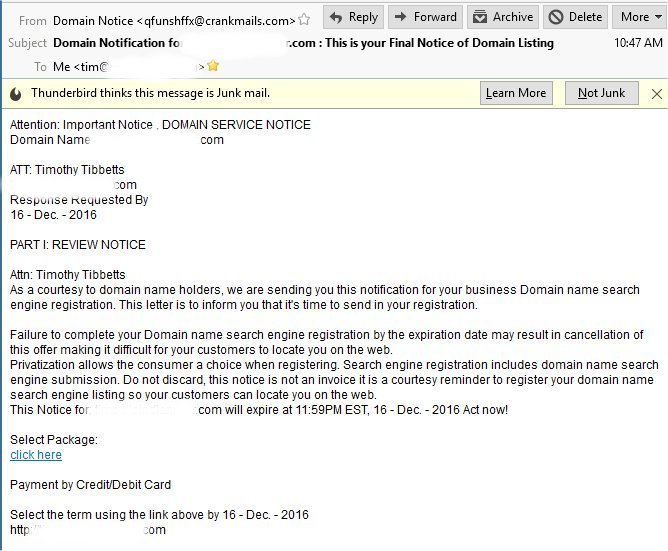This screenshot has height=551, width=668.
Task: Mark message as Not Junk
Action: [x=602, y=93]
